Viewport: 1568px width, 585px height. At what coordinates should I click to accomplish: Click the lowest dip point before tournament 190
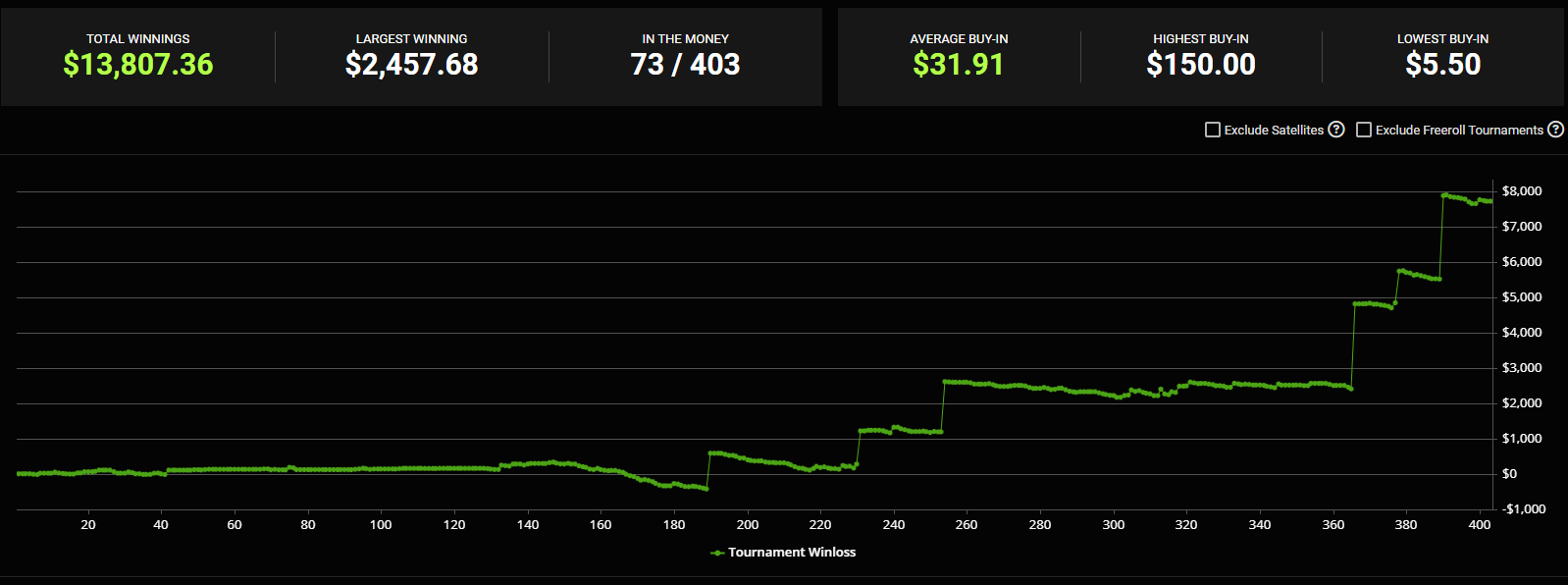coord(706,488)
